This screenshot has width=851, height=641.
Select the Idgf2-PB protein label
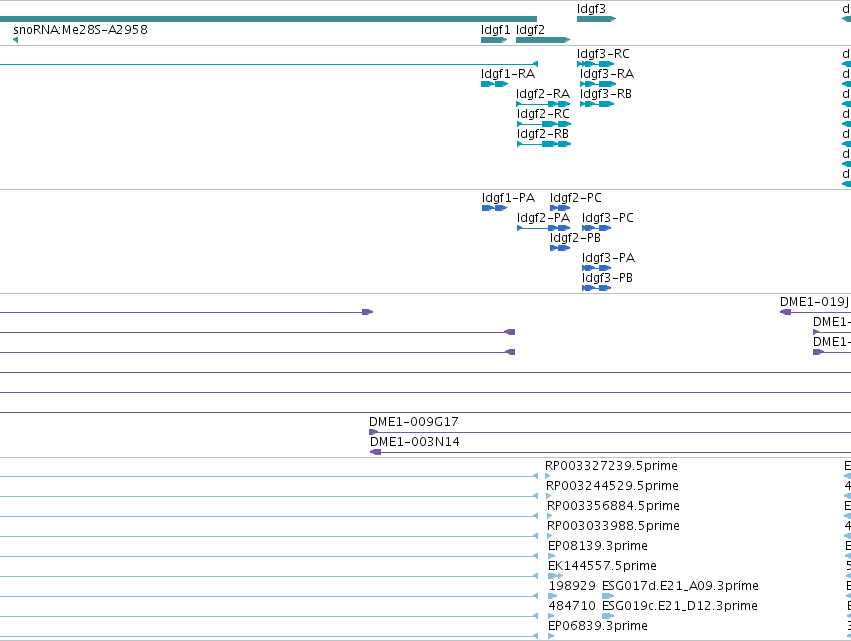(575, 238)
